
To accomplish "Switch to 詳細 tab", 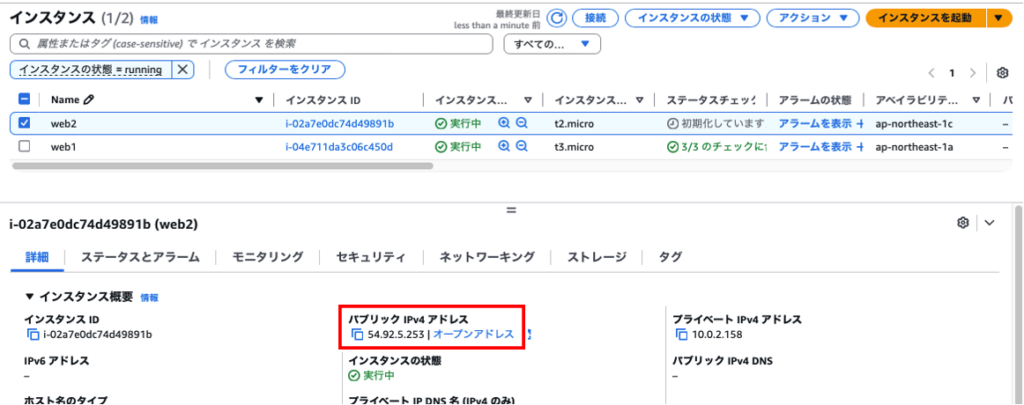I will [37, 257].
